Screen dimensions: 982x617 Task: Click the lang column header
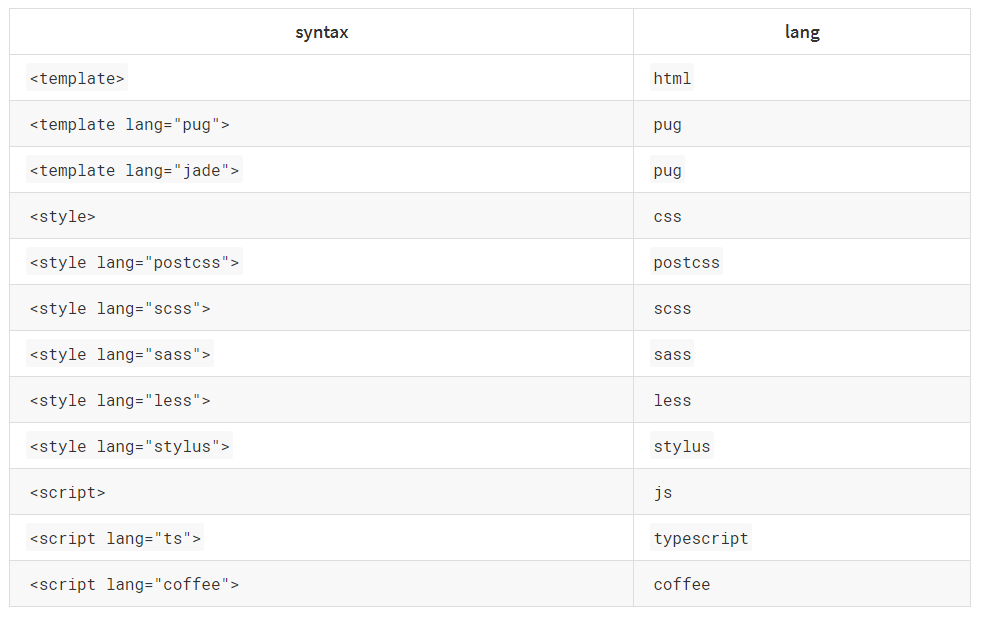click(x=801, y=32)
